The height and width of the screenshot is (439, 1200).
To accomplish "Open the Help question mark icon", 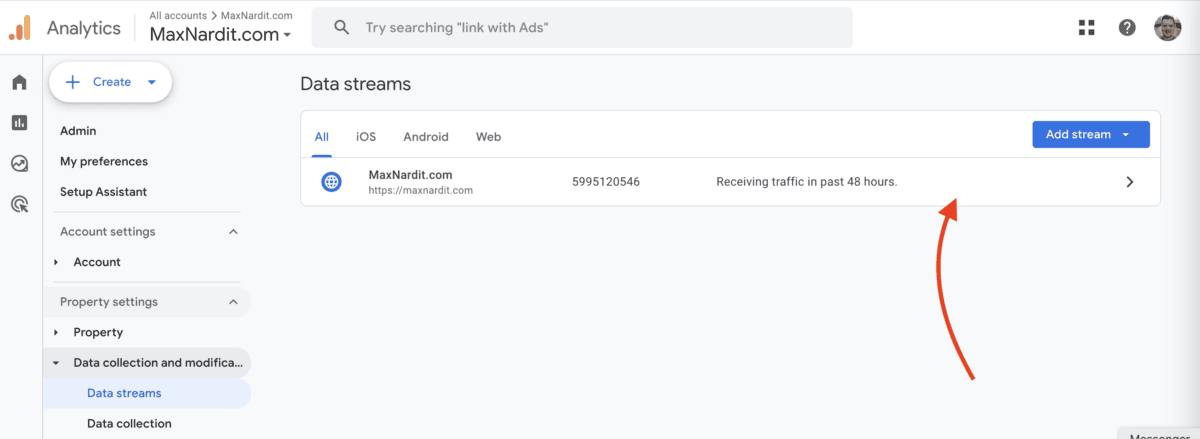I will (x=1127, y=28).
